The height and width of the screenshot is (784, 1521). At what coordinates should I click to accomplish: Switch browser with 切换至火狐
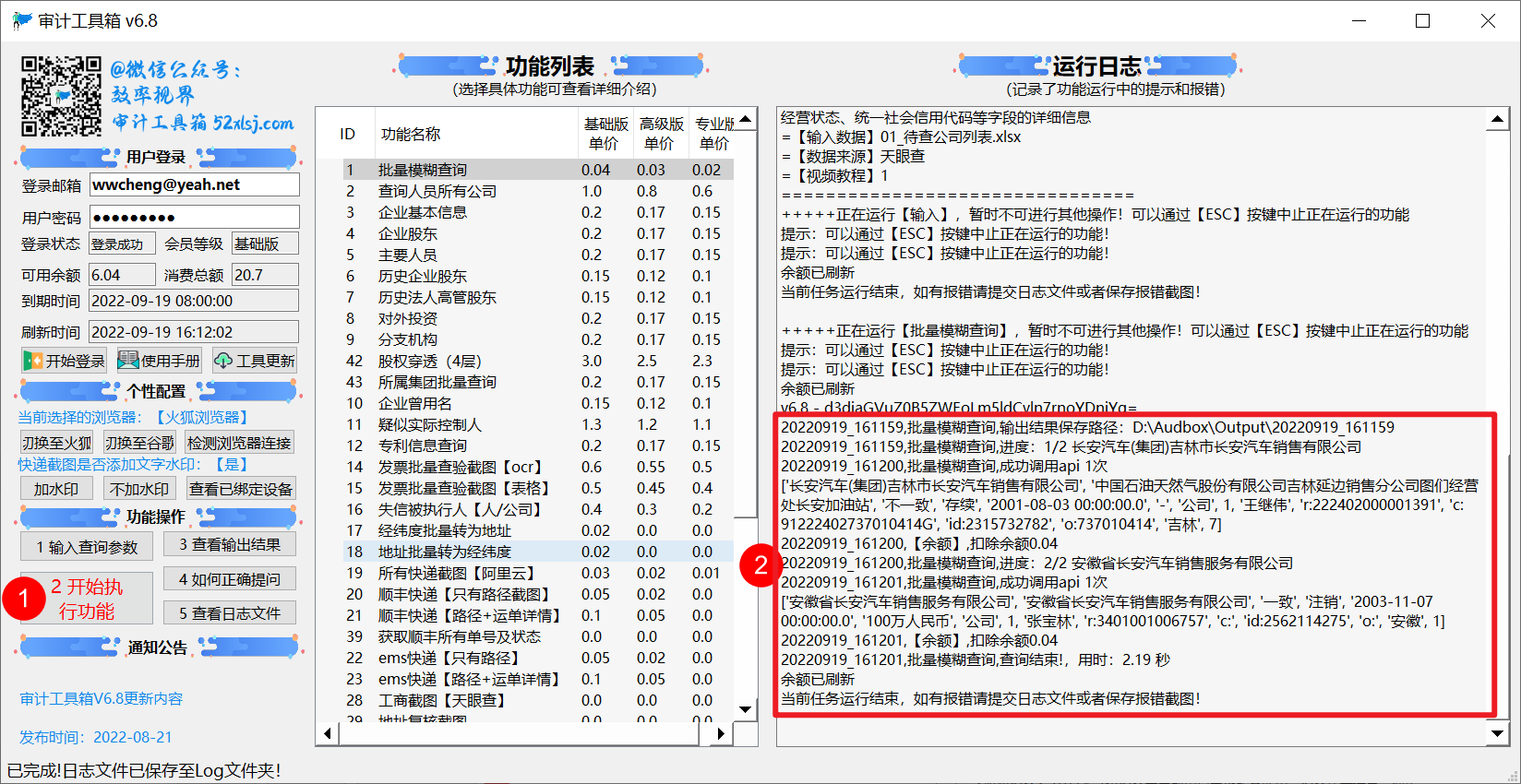(x=57, y=443)
